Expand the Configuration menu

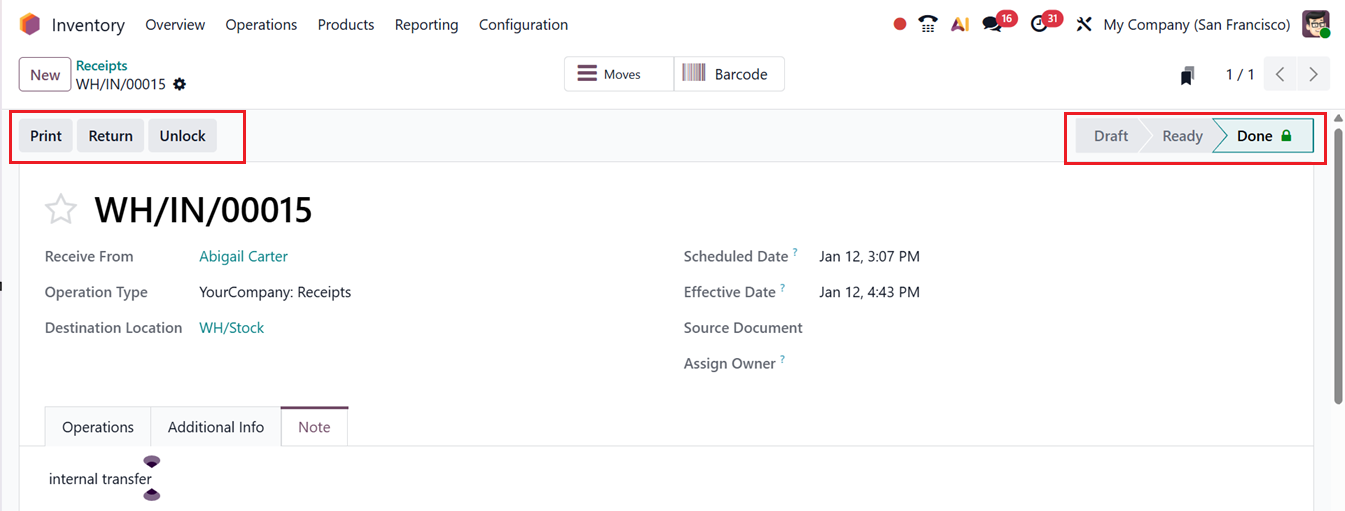[x=523, y=24]
